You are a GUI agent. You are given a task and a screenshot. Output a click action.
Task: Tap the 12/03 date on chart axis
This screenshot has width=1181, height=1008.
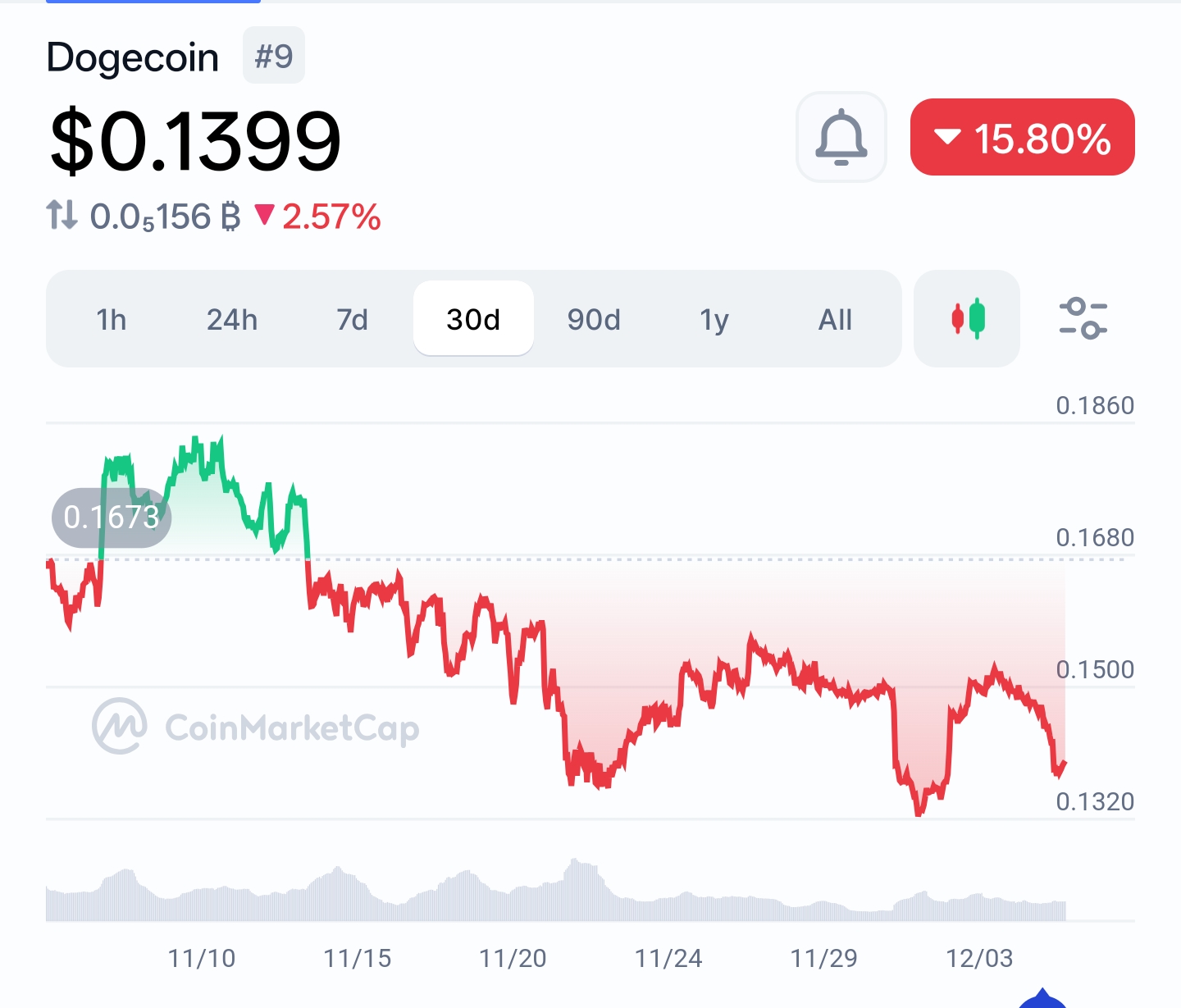coord(979,958)
